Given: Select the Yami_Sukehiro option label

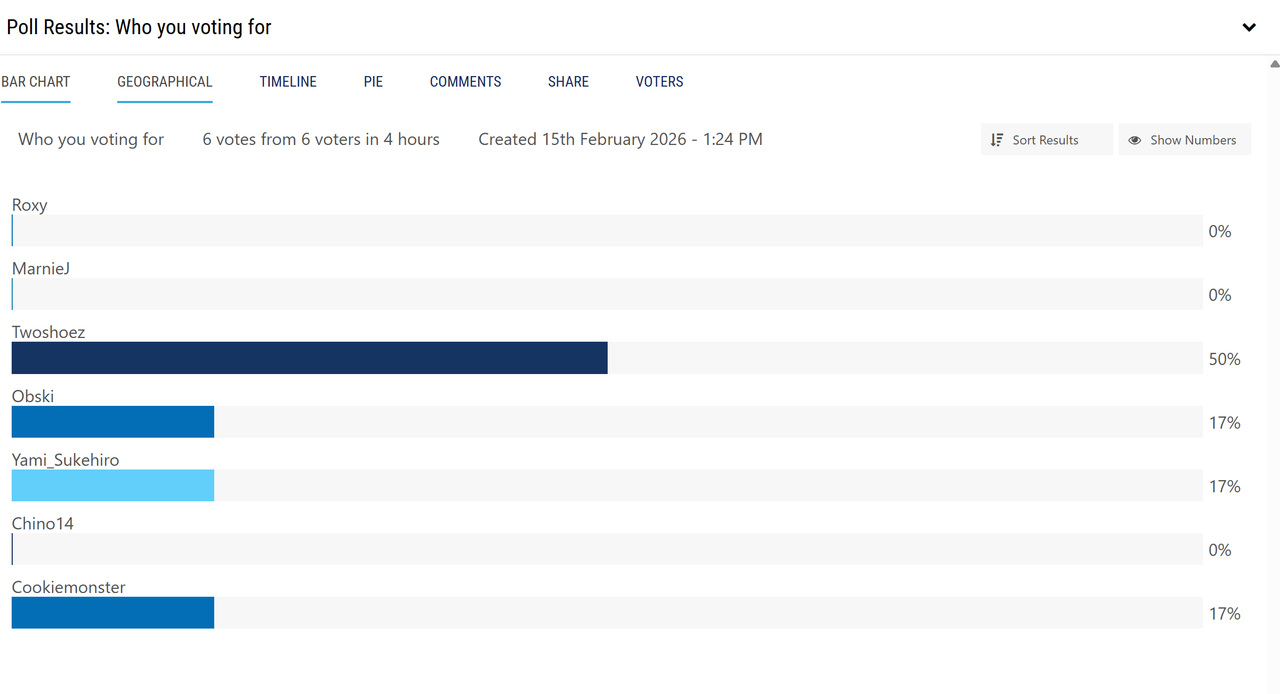Looking at the screenshot, I should click(66, 460).
